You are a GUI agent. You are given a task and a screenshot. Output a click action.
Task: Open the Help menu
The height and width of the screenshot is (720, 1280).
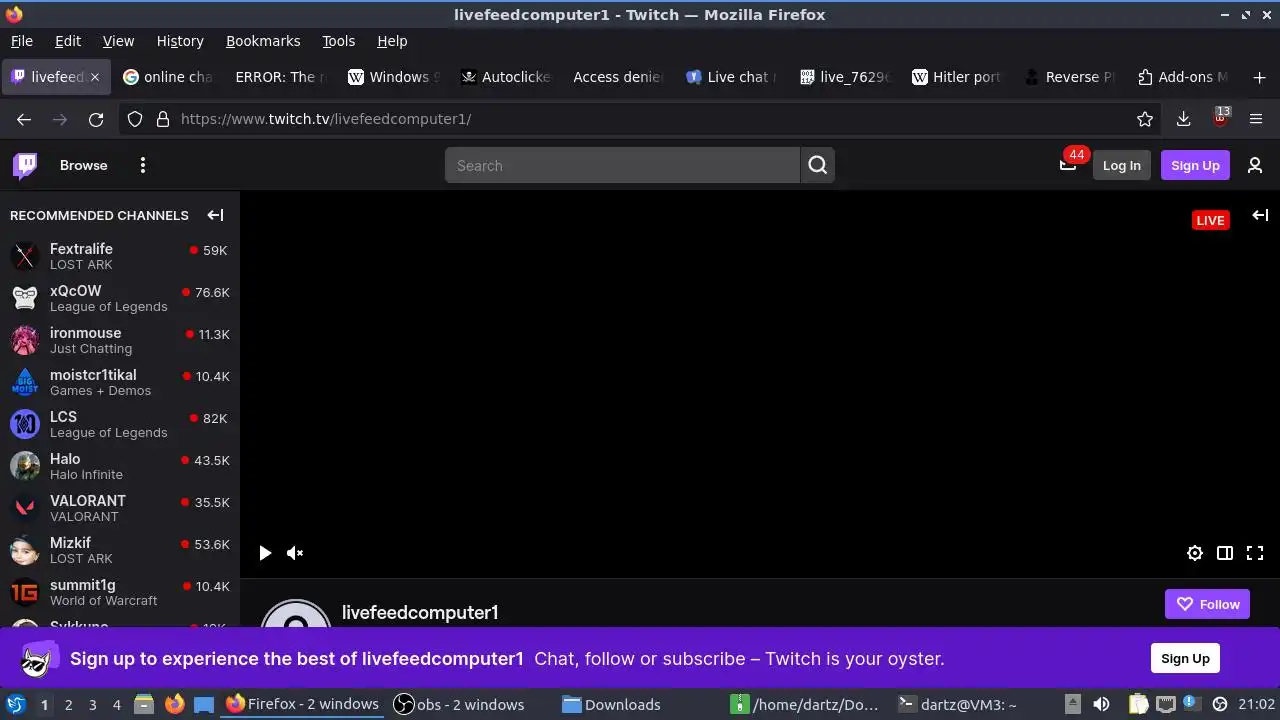pos(392,41)
